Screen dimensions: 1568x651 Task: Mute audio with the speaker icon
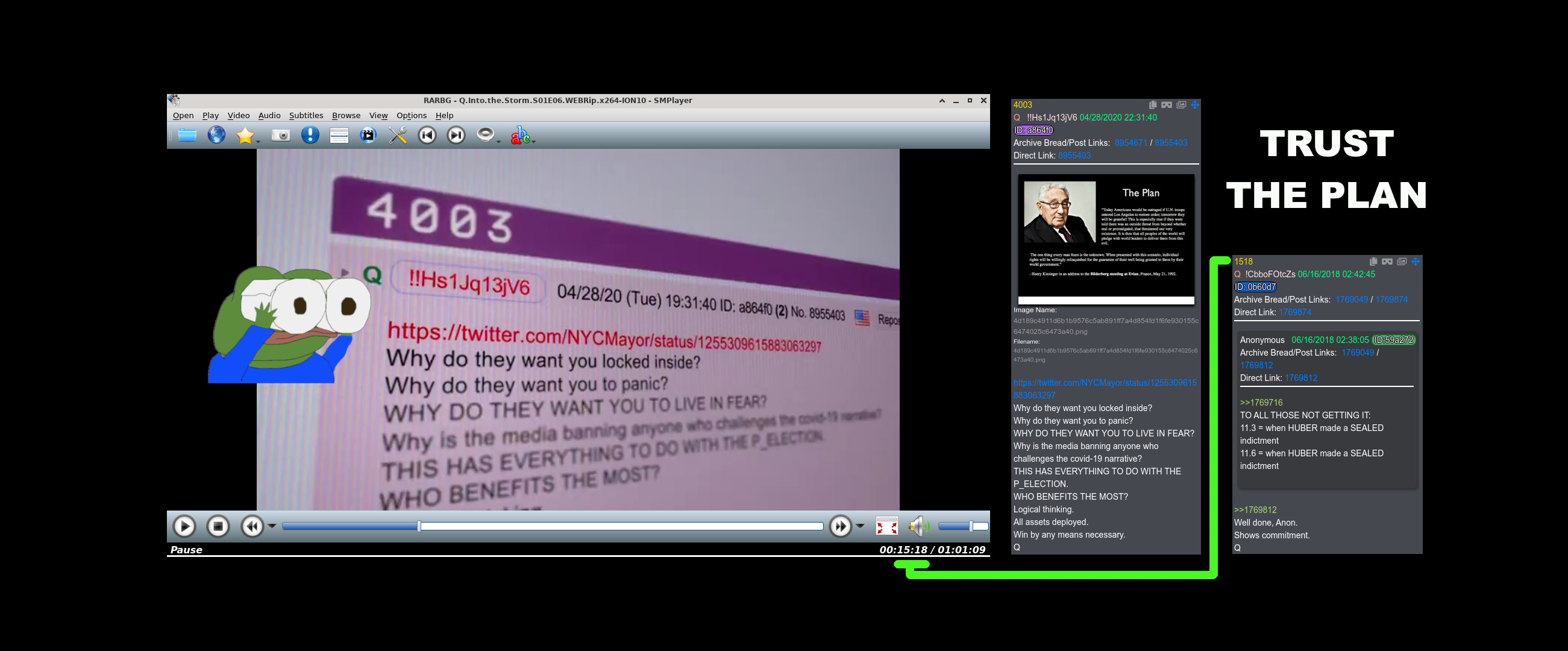[919, 526]
